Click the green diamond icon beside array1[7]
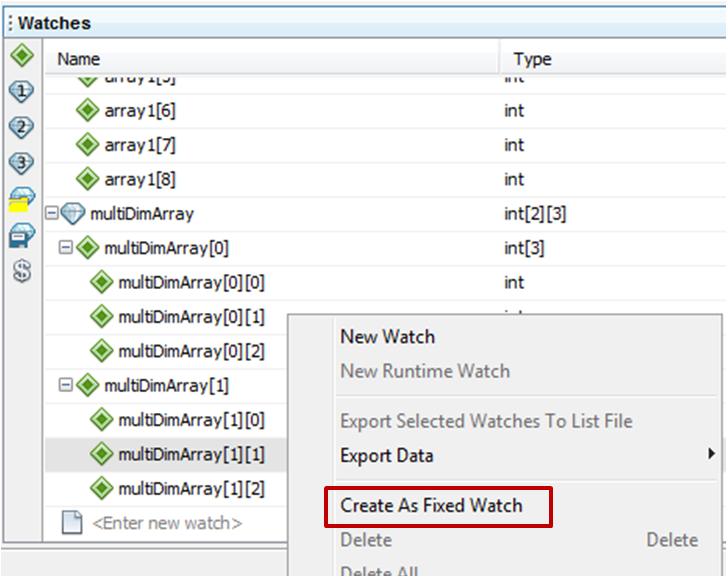The width and height of the screenshot is (727, 577). click(88, 145)
